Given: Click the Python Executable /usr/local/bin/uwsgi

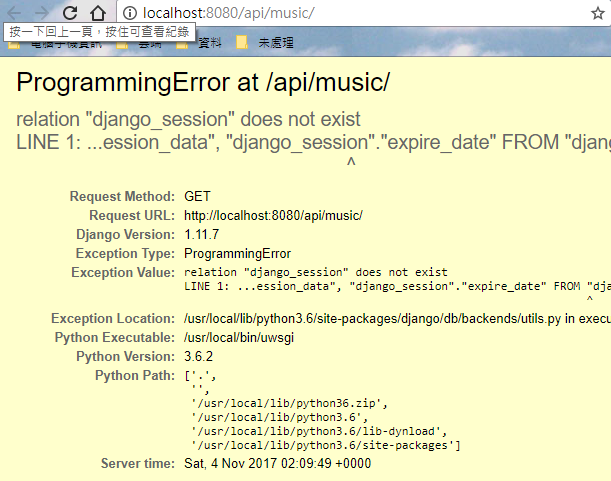Looking at the screenshot, I should [x=239, y=337].
